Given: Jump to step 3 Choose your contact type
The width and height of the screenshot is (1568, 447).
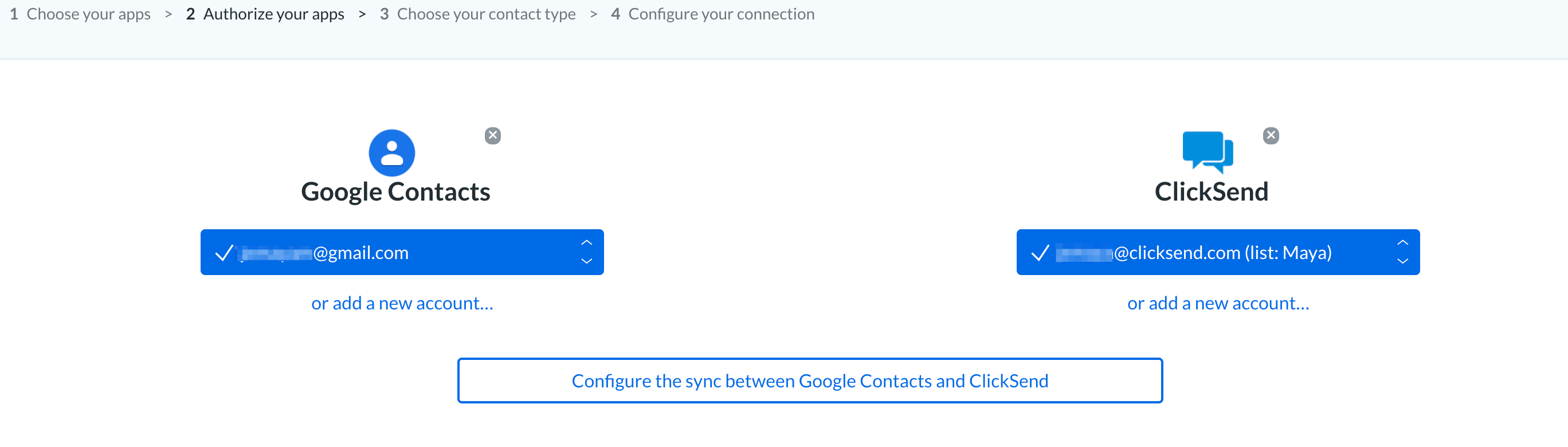Looking at the screenshot, I should 478,14.
